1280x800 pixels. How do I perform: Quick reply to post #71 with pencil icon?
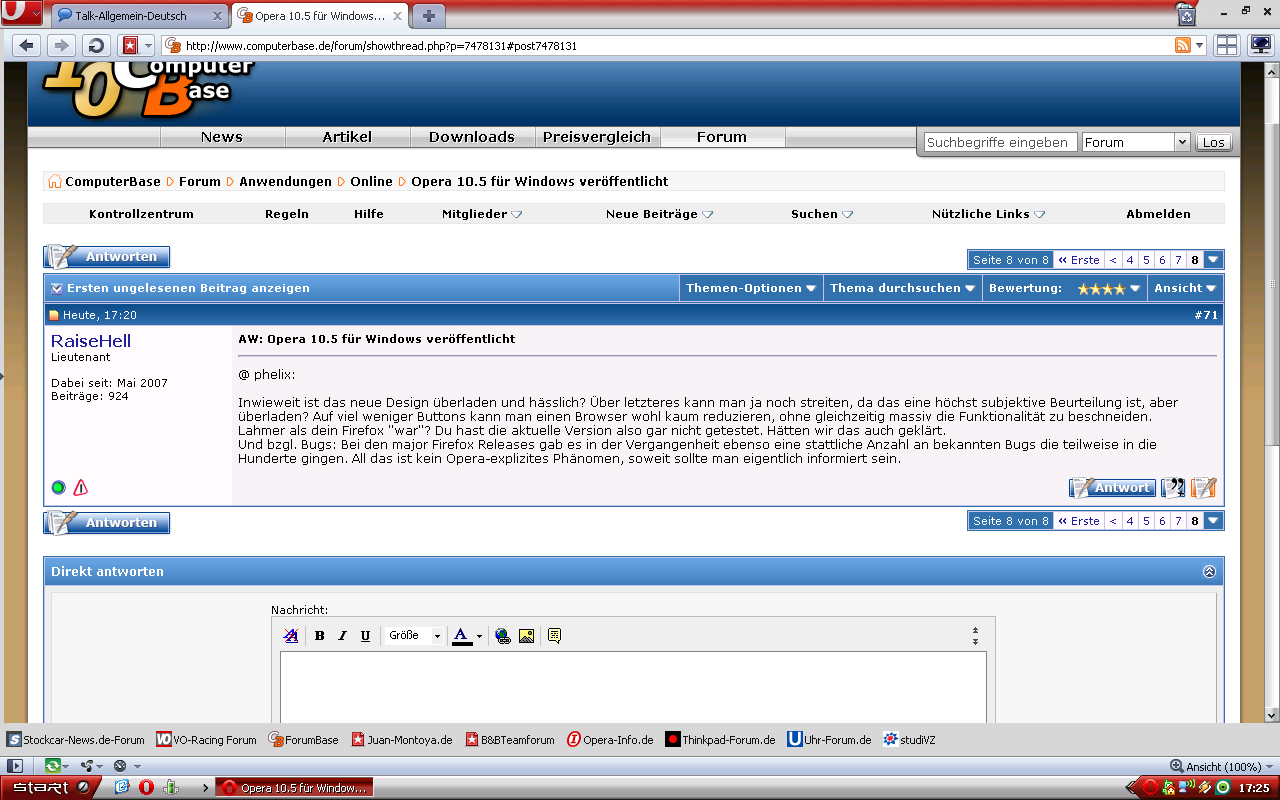pos(1204,488)
